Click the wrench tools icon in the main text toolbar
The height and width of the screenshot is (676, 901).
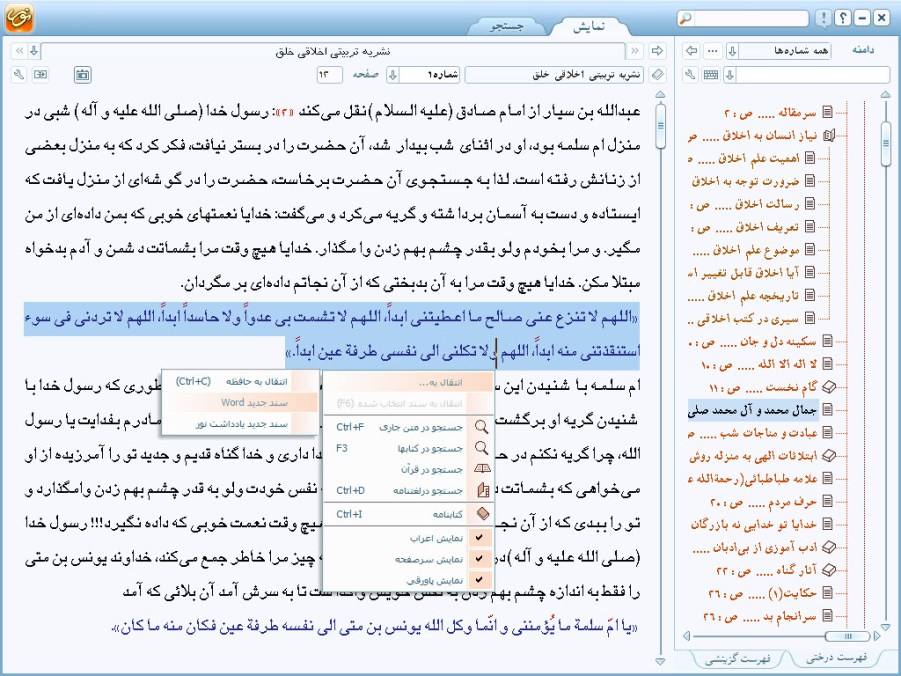pyautogui.click(x=19, y=75)
